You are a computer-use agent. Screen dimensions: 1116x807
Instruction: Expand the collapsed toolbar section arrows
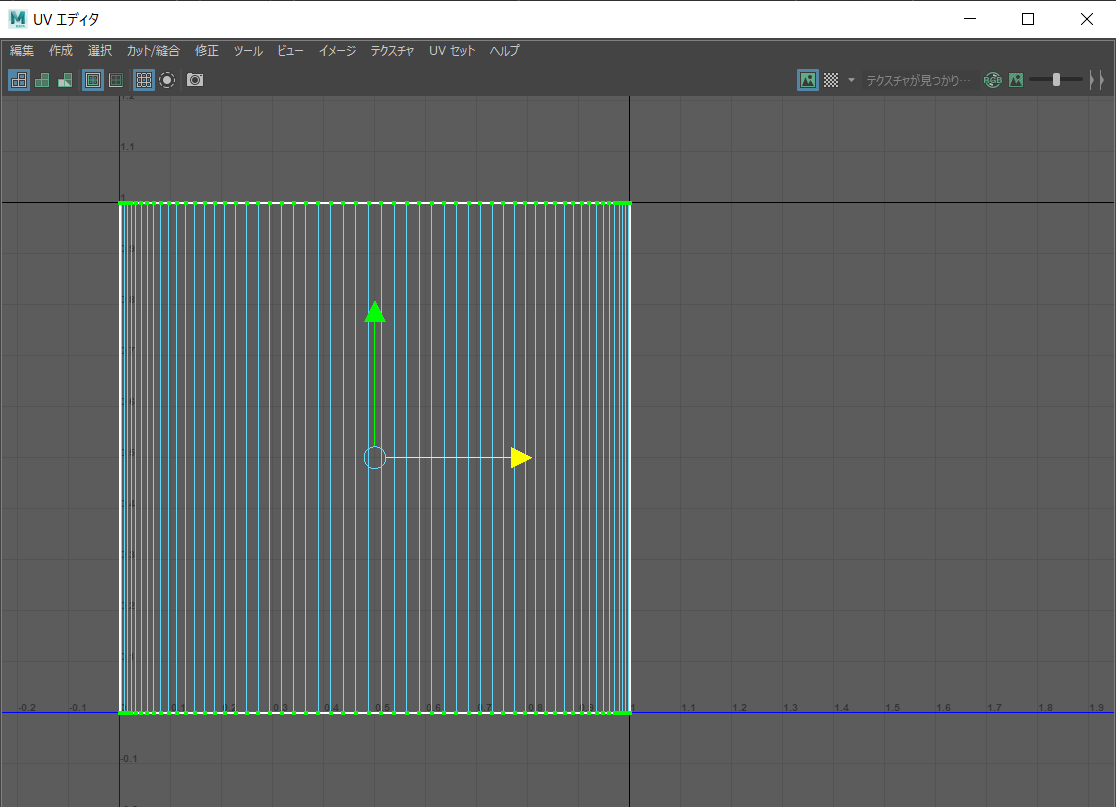pyautogui.click(x=1097, y=80)
